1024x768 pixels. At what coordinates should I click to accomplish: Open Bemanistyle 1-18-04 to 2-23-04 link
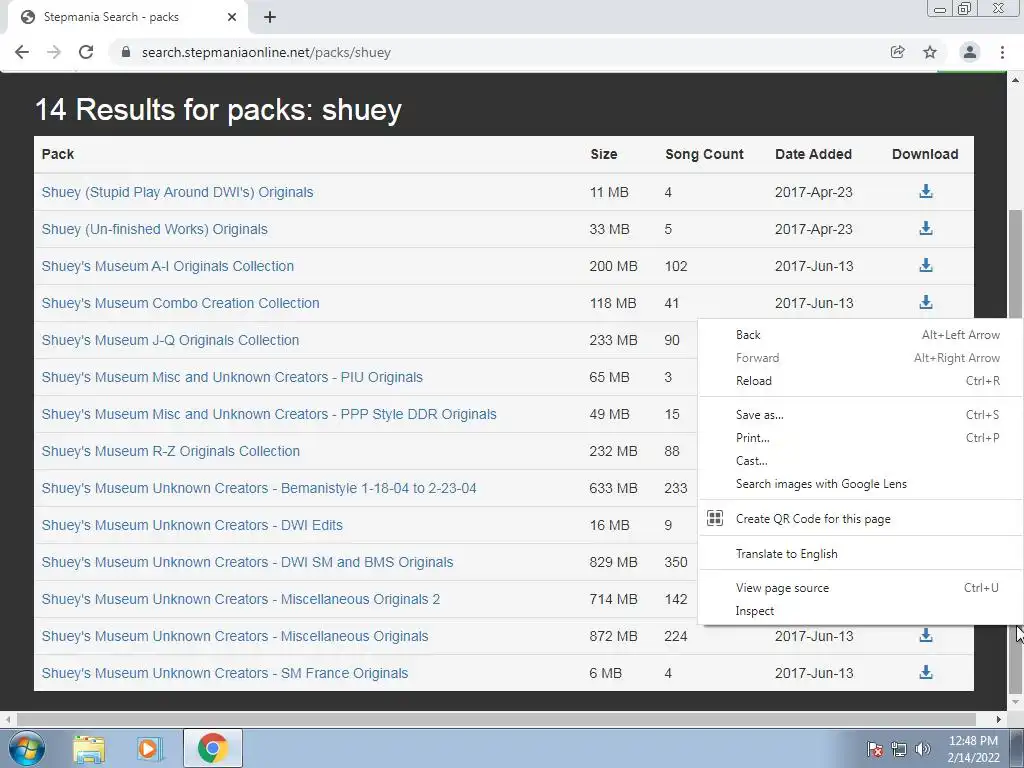(259, 488)
